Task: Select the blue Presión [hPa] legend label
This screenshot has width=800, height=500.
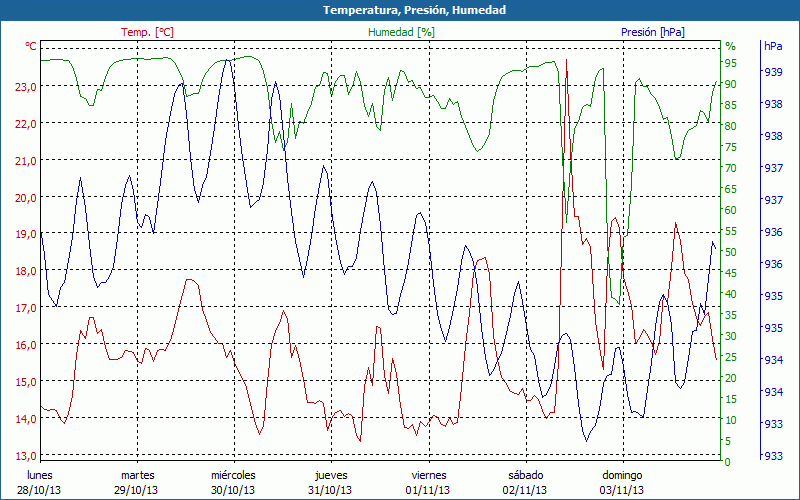Action: pos(653,32)
